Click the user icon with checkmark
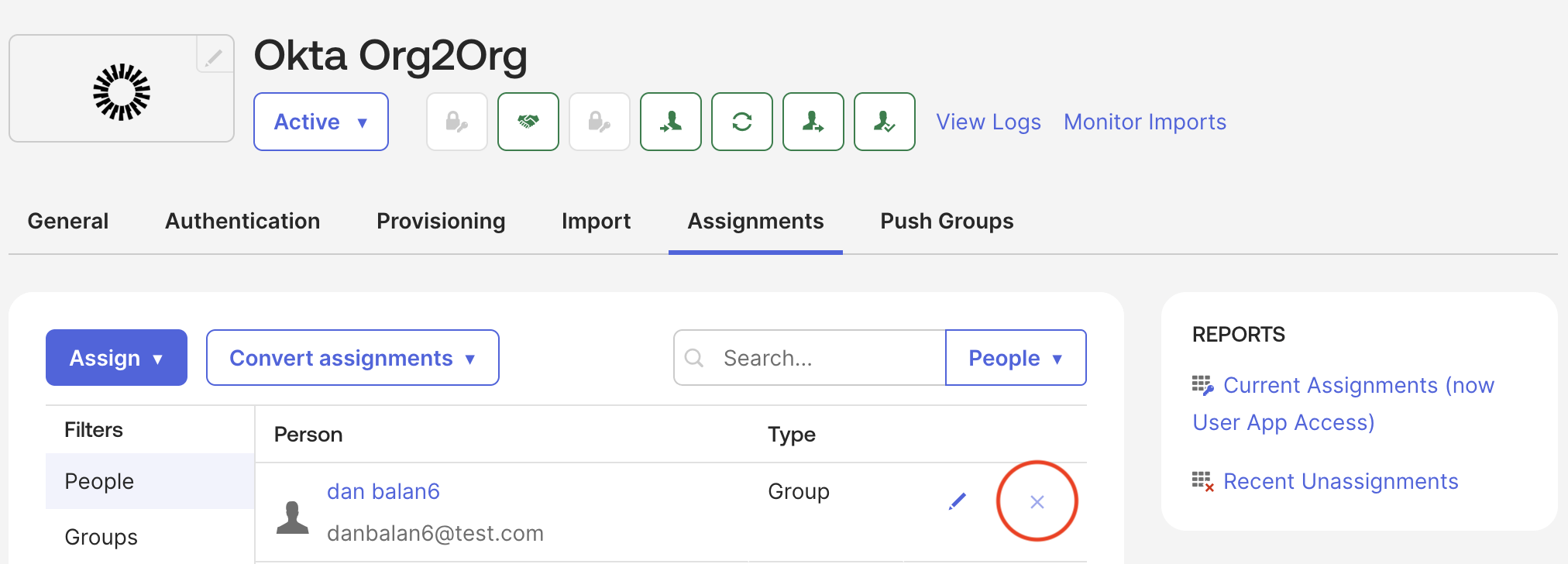The width and height of the screenshot is (1568, 564). click(885, 122)
